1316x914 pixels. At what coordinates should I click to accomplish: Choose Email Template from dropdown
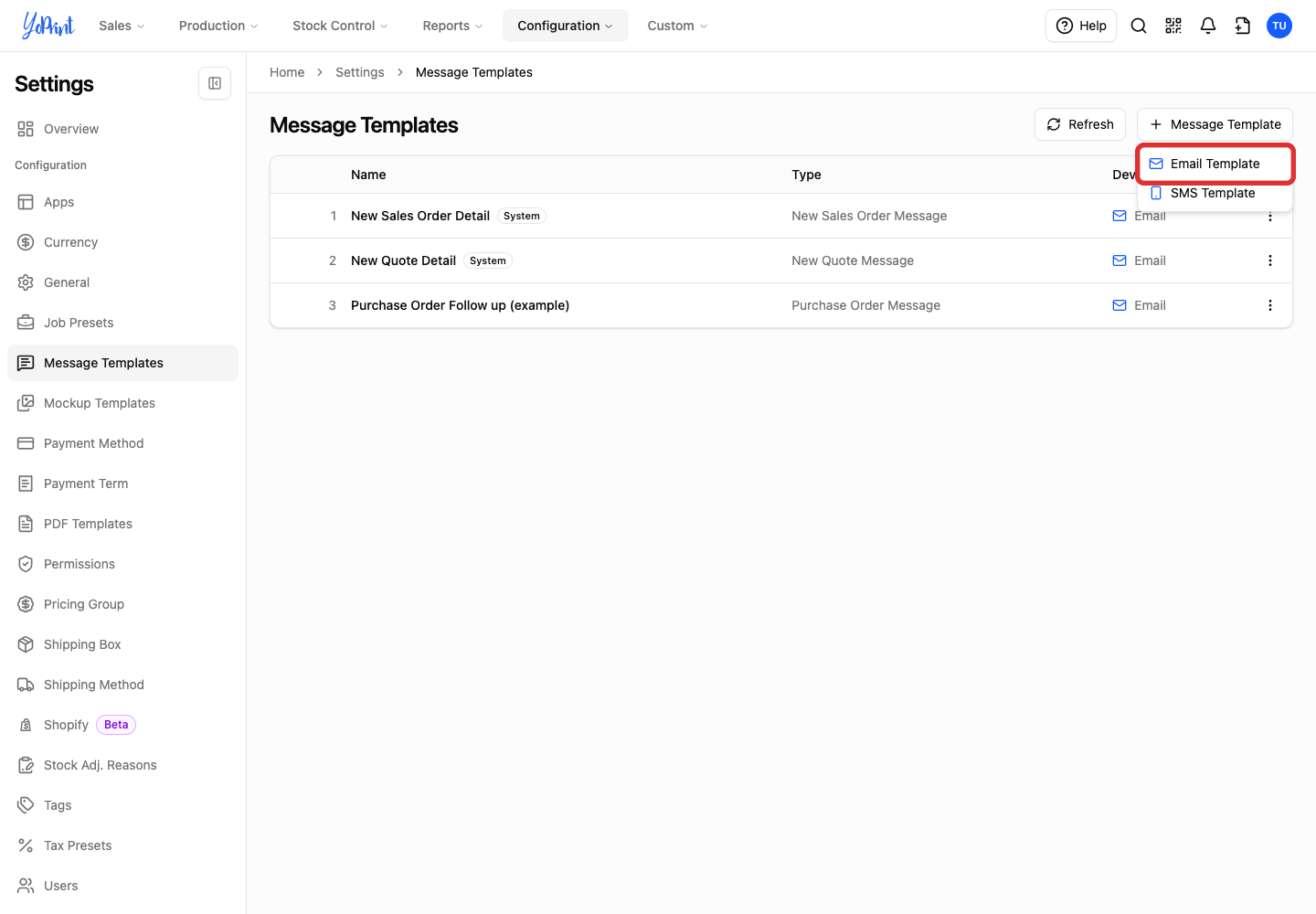(1215, 164)
